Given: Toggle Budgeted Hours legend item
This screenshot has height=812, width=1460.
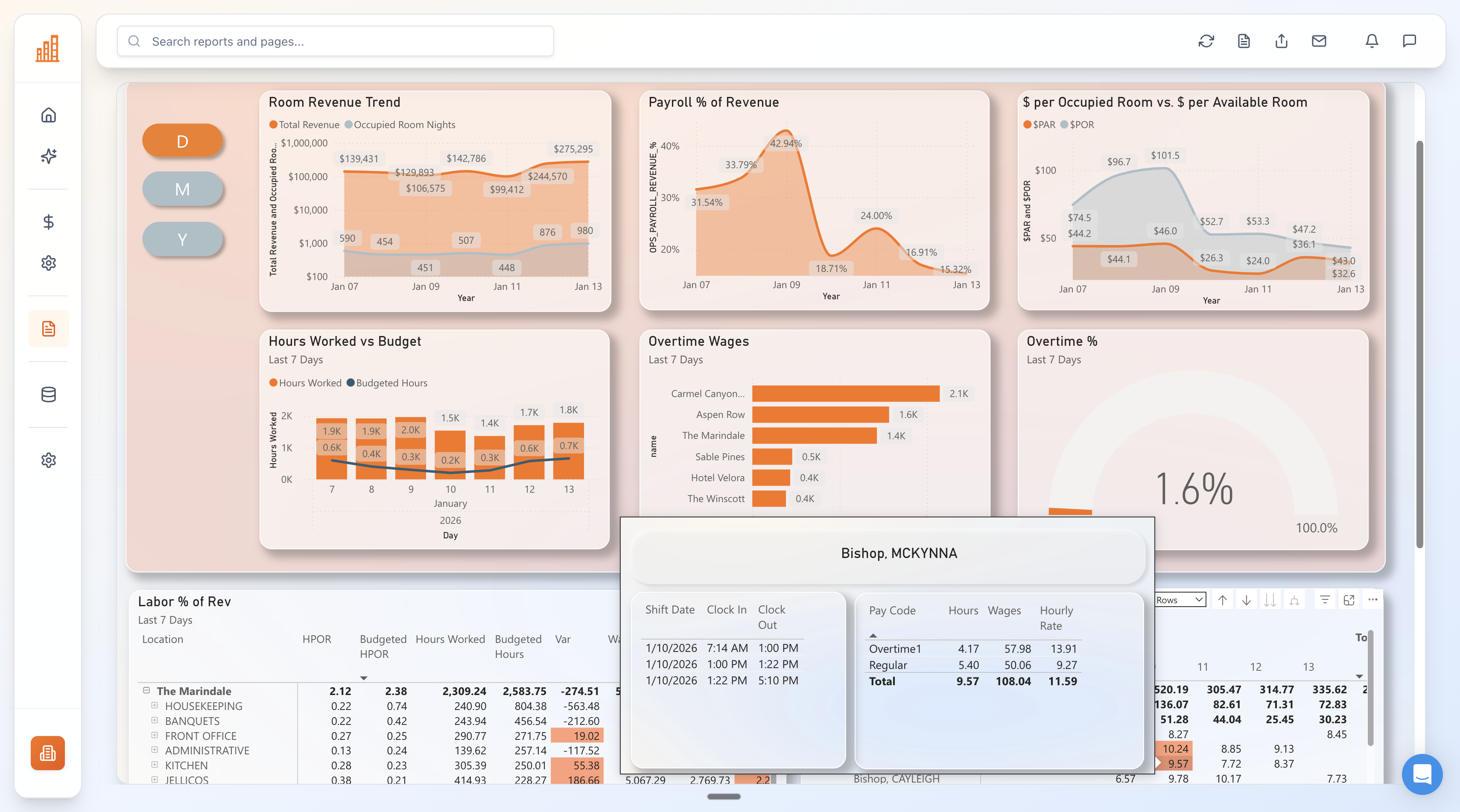Looking at the screenshot, I should click(x=387, y=383).
